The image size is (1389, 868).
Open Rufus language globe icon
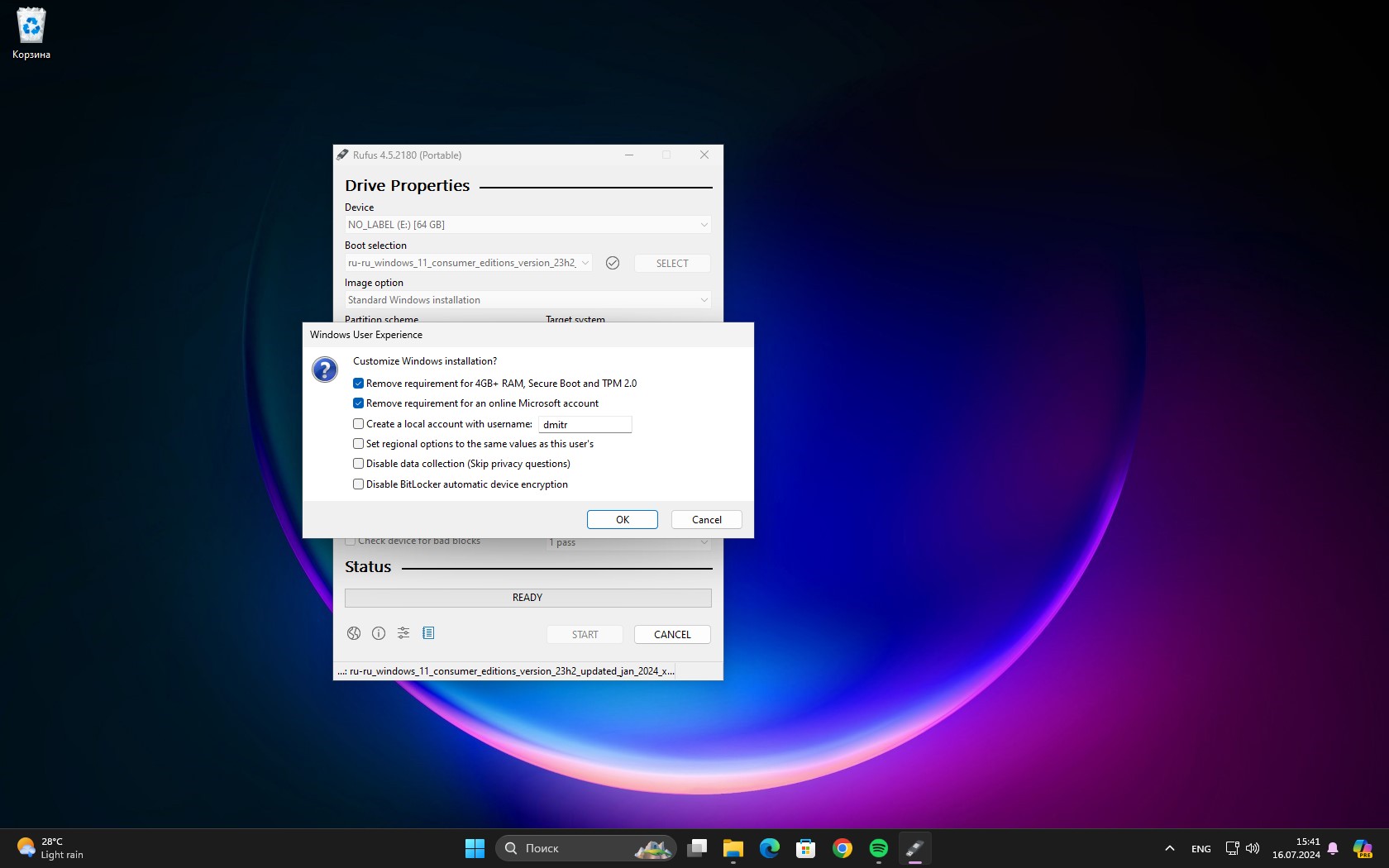pos(354,633)
